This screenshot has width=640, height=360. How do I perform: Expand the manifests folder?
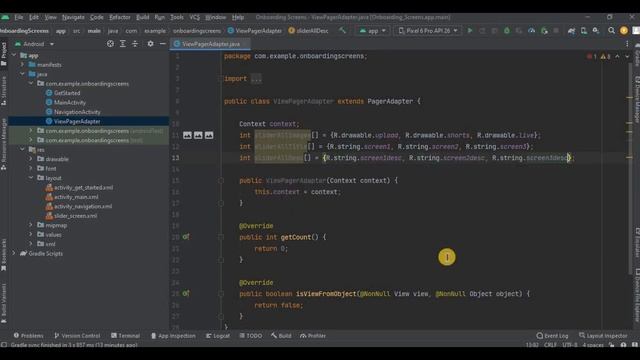coord(22,64)
